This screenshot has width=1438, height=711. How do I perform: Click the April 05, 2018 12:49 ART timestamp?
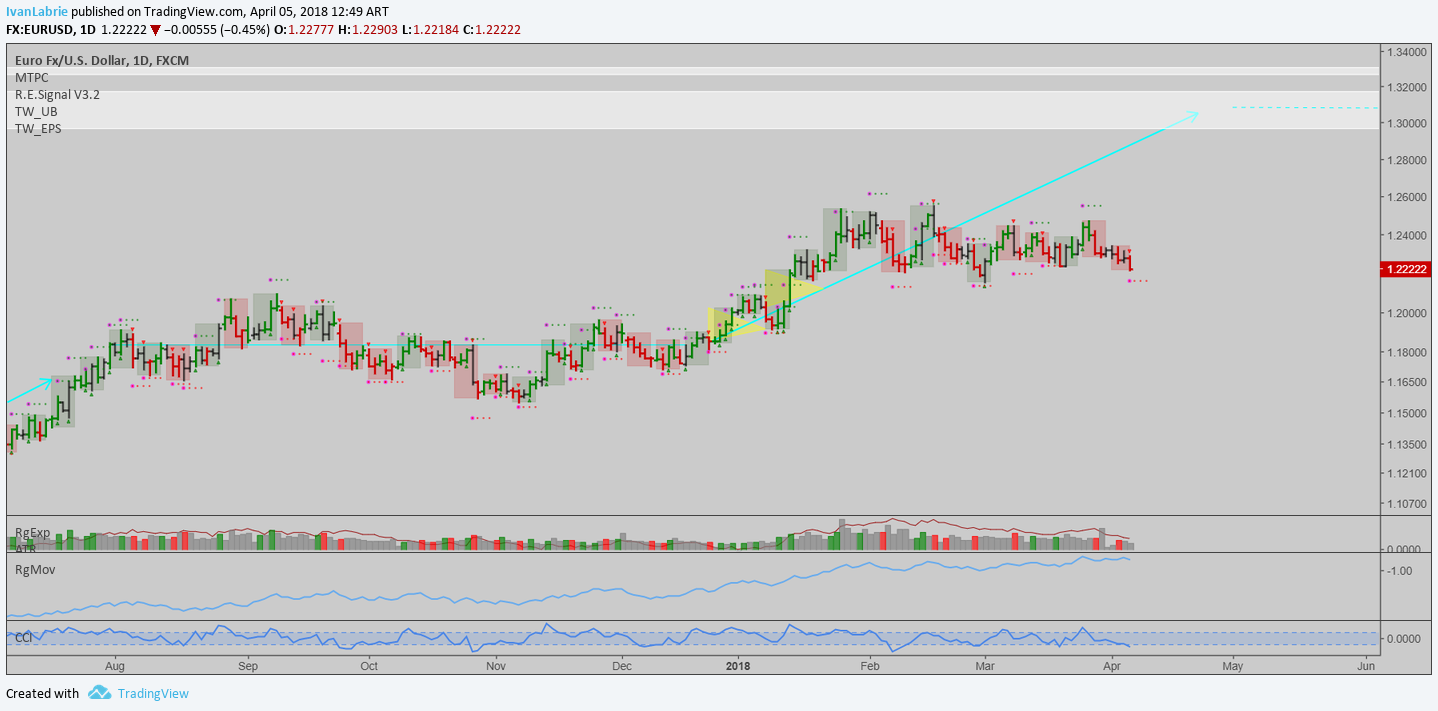click(318, 11)
